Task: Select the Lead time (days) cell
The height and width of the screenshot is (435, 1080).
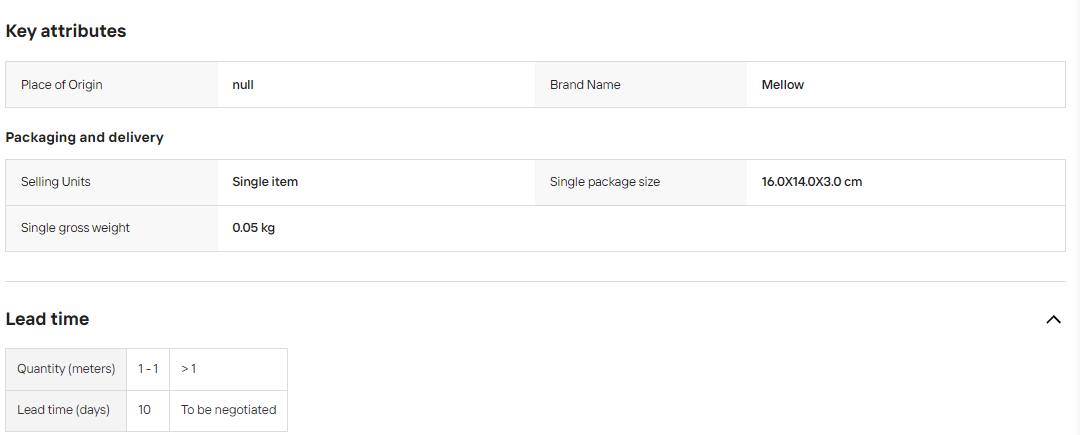Action: 66,410
